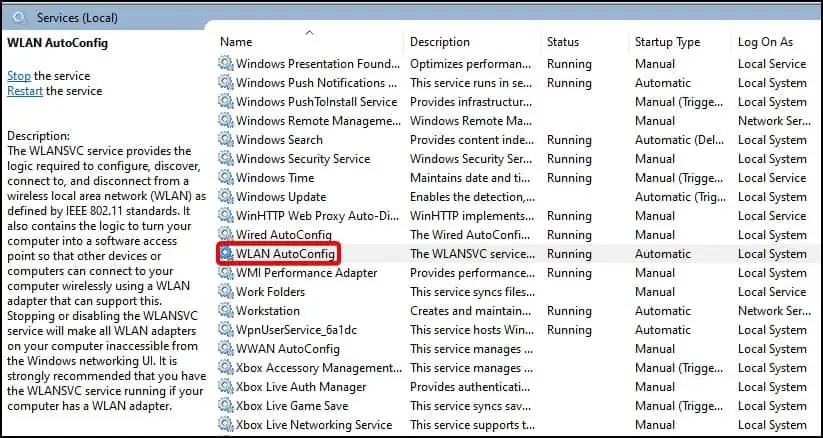Viewport: 823px width, 438px height.
Task: Select the Xbox Live Networking Service name
Action: tap(314, 425)
